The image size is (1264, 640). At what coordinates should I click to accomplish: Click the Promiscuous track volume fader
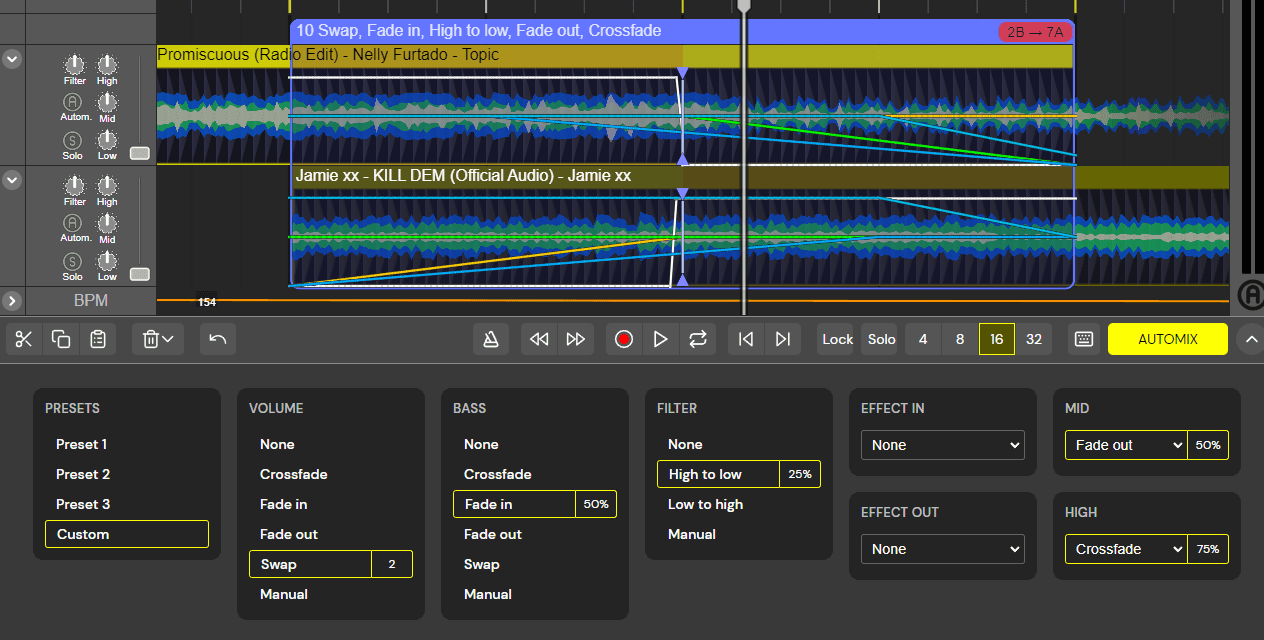(x=140, y=152)
